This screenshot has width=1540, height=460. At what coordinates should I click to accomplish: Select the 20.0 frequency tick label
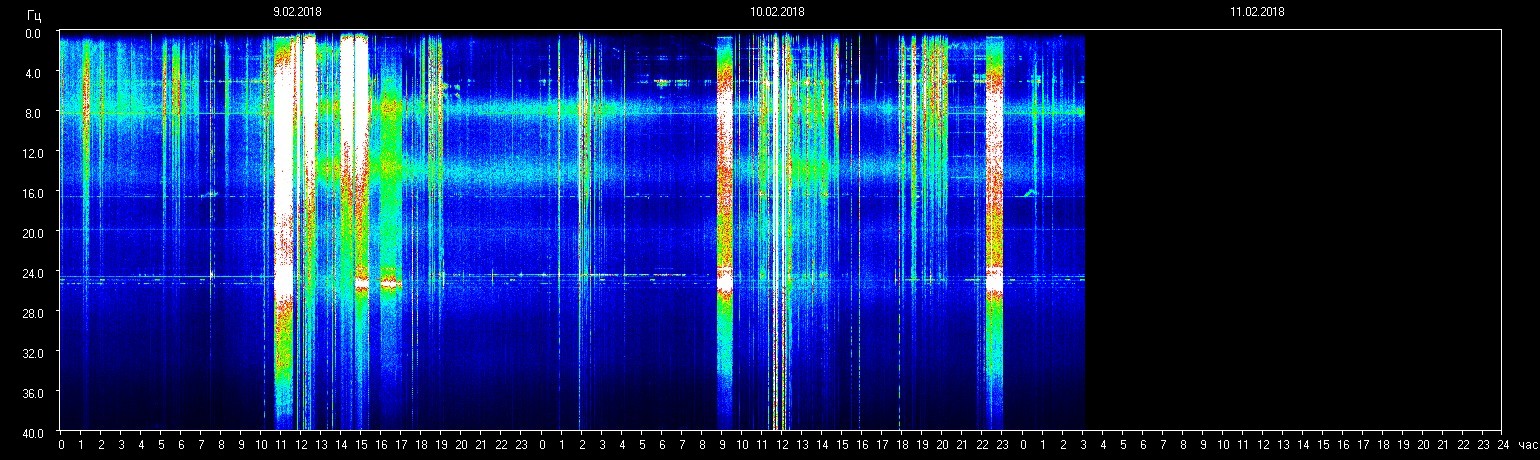(32, 232)
